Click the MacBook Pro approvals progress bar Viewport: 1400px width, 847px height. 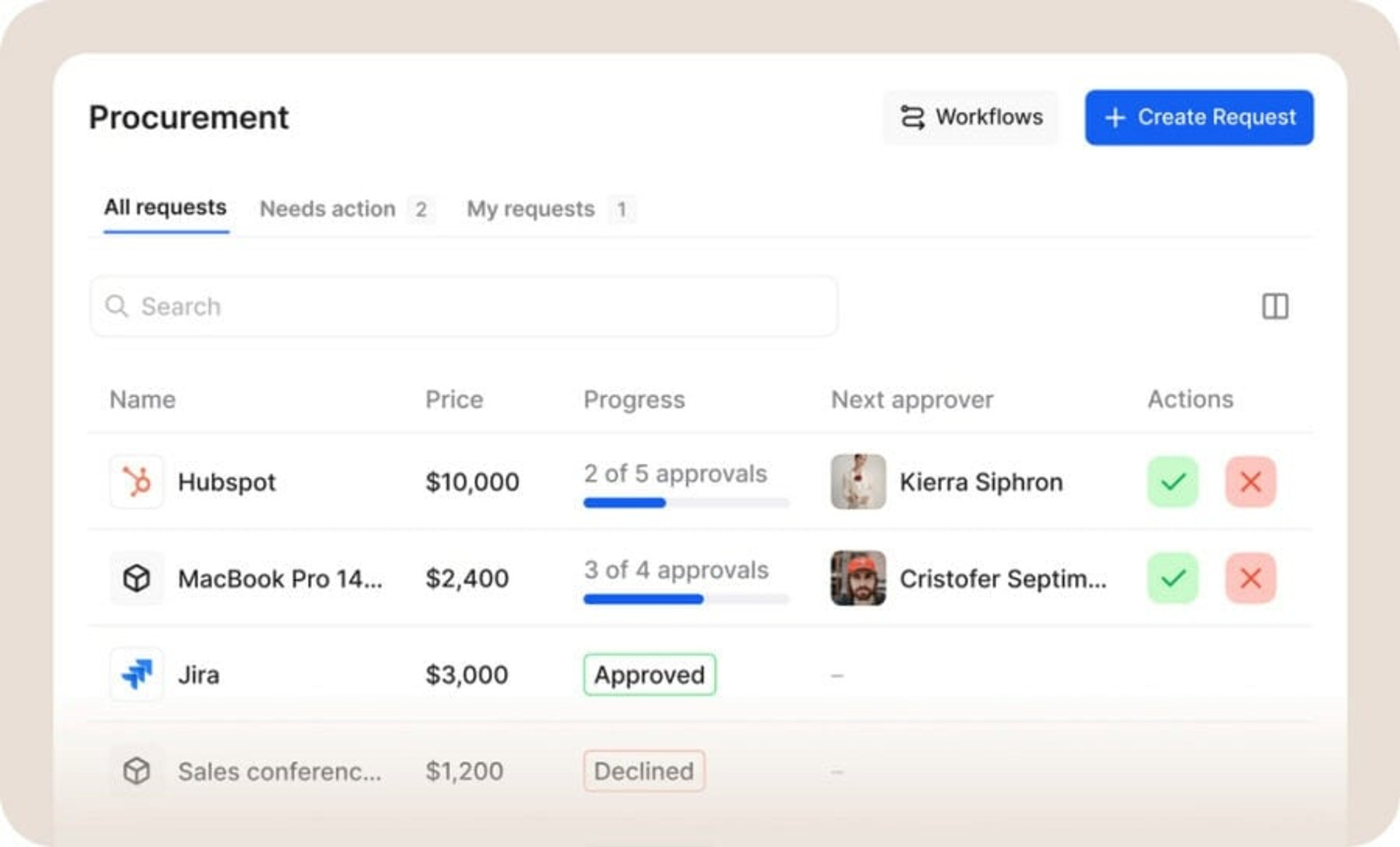686,599
